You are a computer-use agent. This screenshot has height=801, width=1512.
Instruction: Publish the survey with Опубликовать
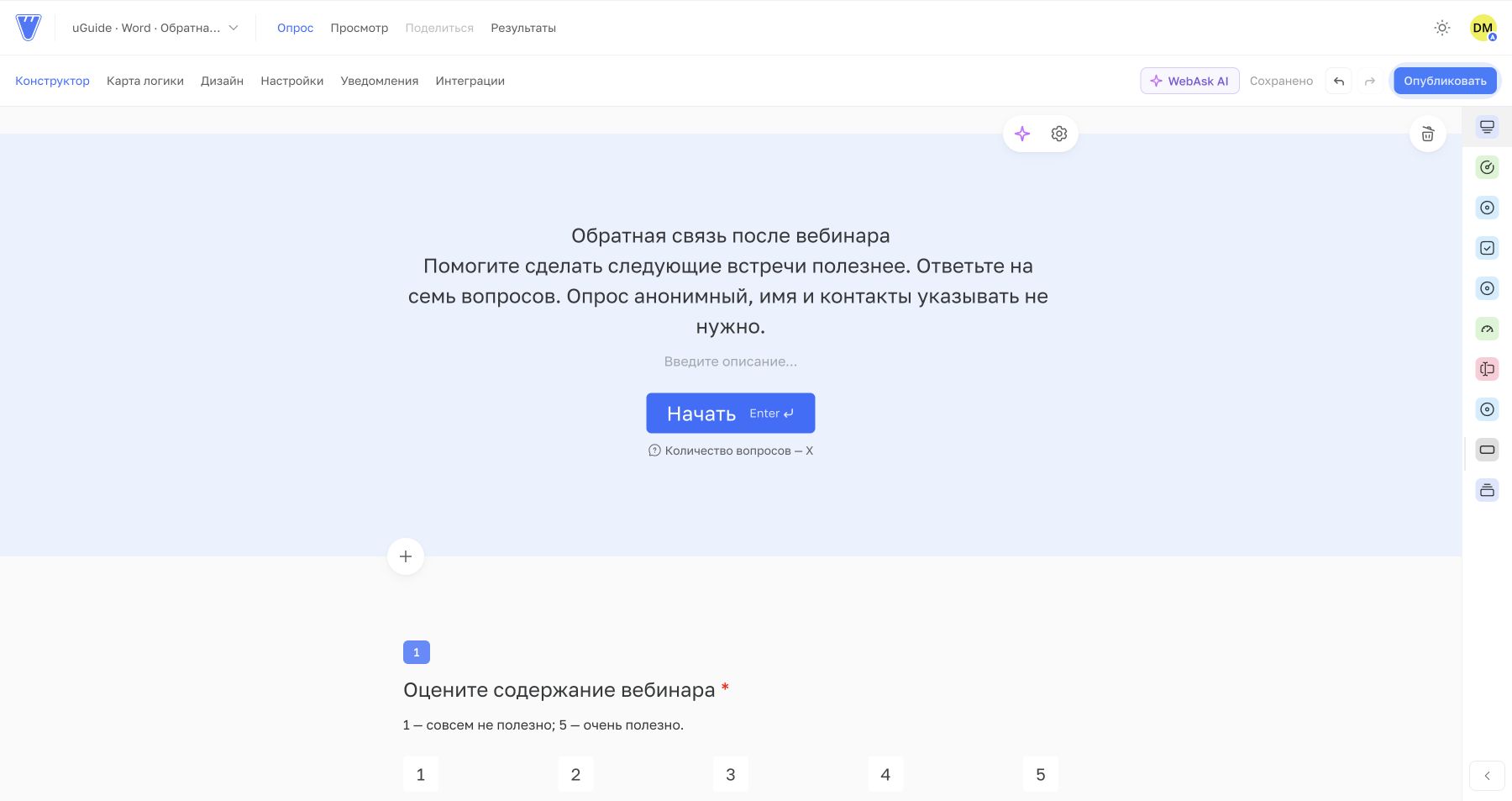1445,81
